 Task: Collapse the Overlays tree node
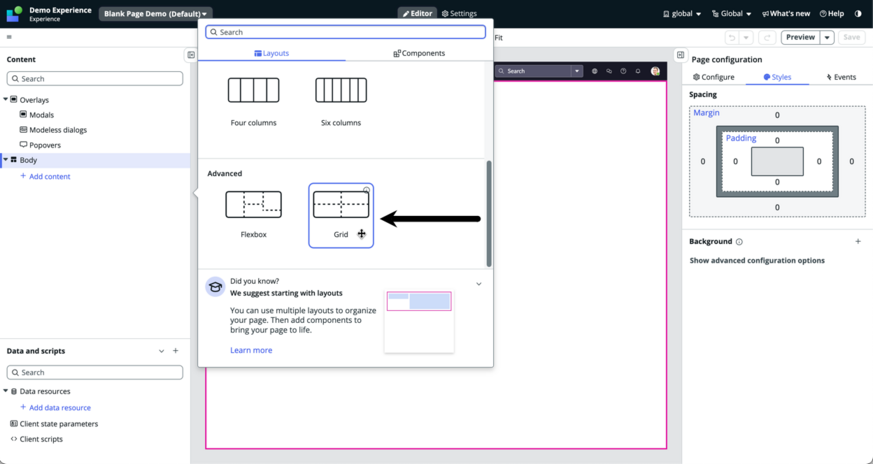pyautogui.click(x=6, y=100)
